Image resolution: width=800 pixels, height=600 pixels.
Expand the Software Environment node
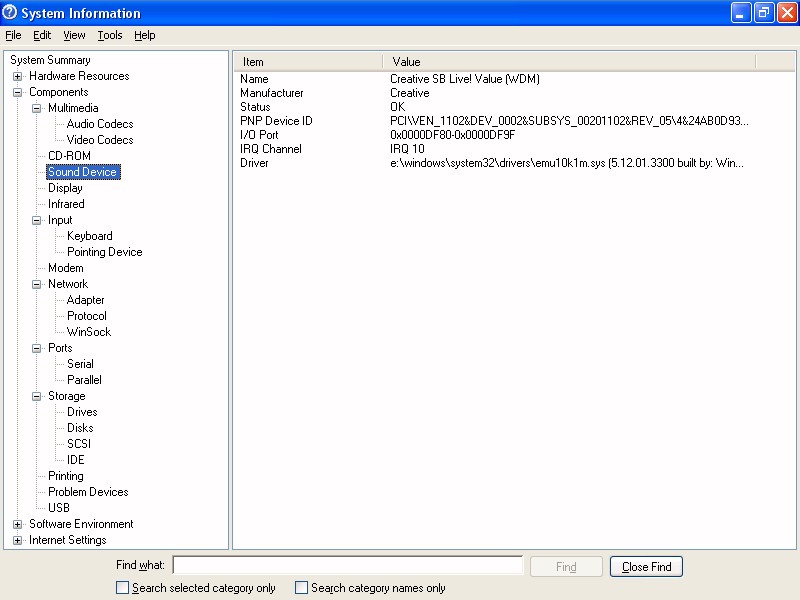coord(17,524)
